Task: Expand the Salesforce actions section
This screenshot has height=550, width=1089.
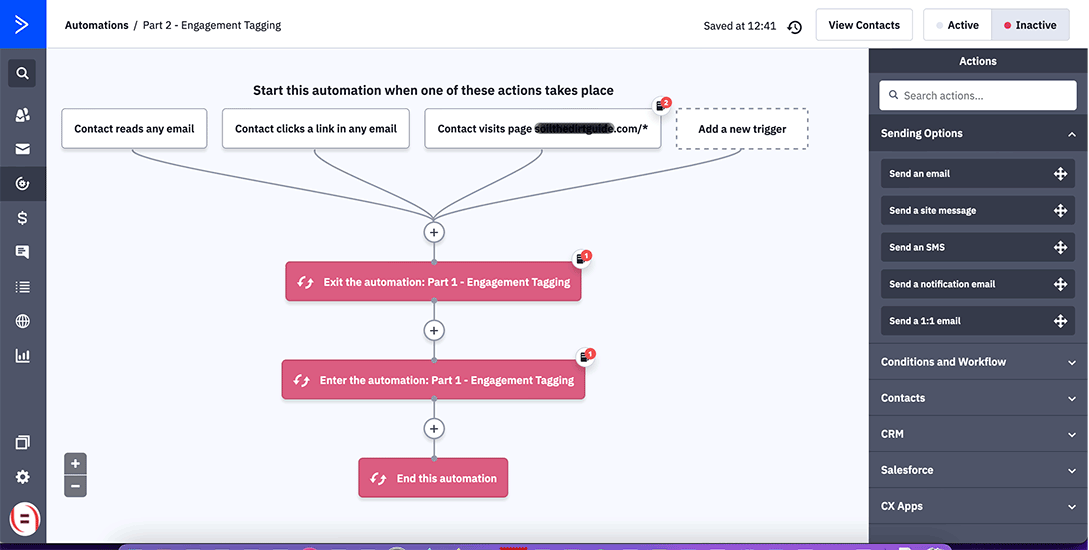Action: tap(978, 470)
